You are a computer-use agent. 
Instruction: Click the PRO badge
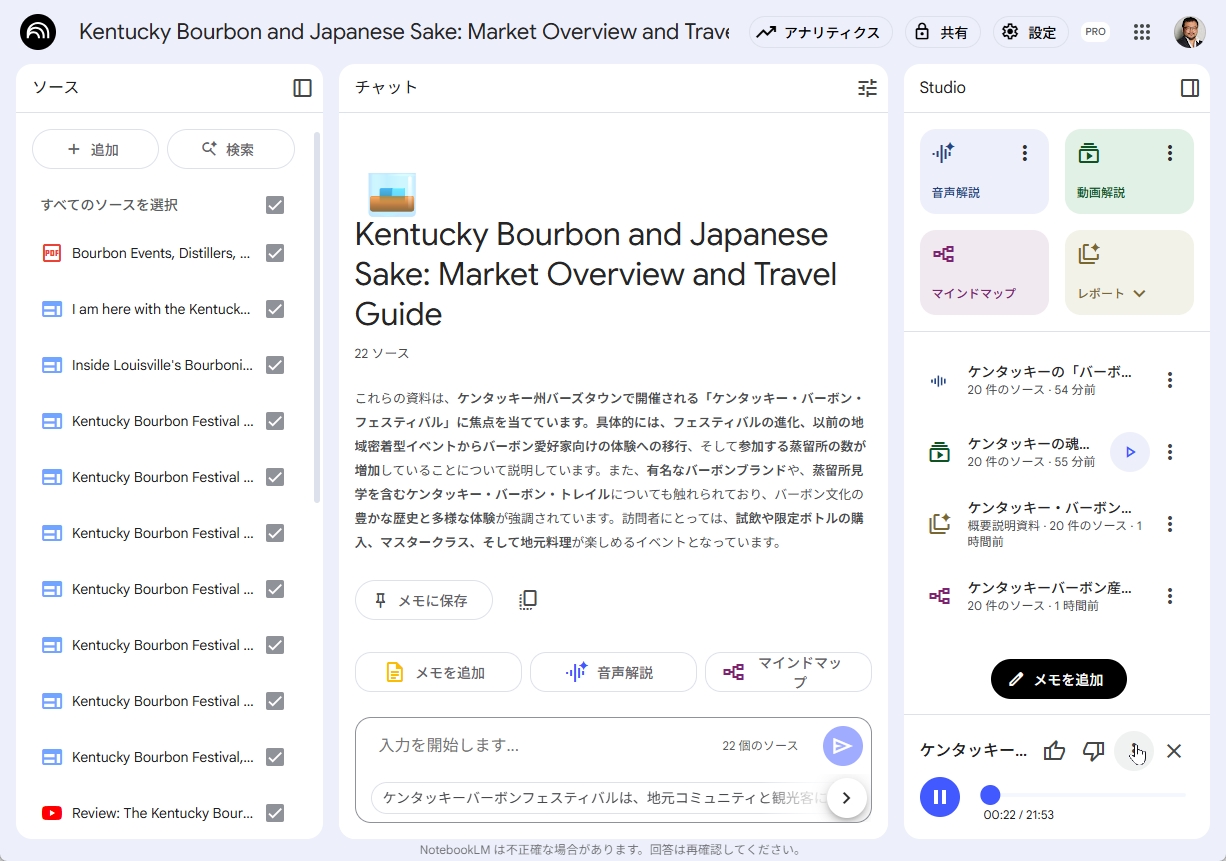click(x=1095, y=32)
